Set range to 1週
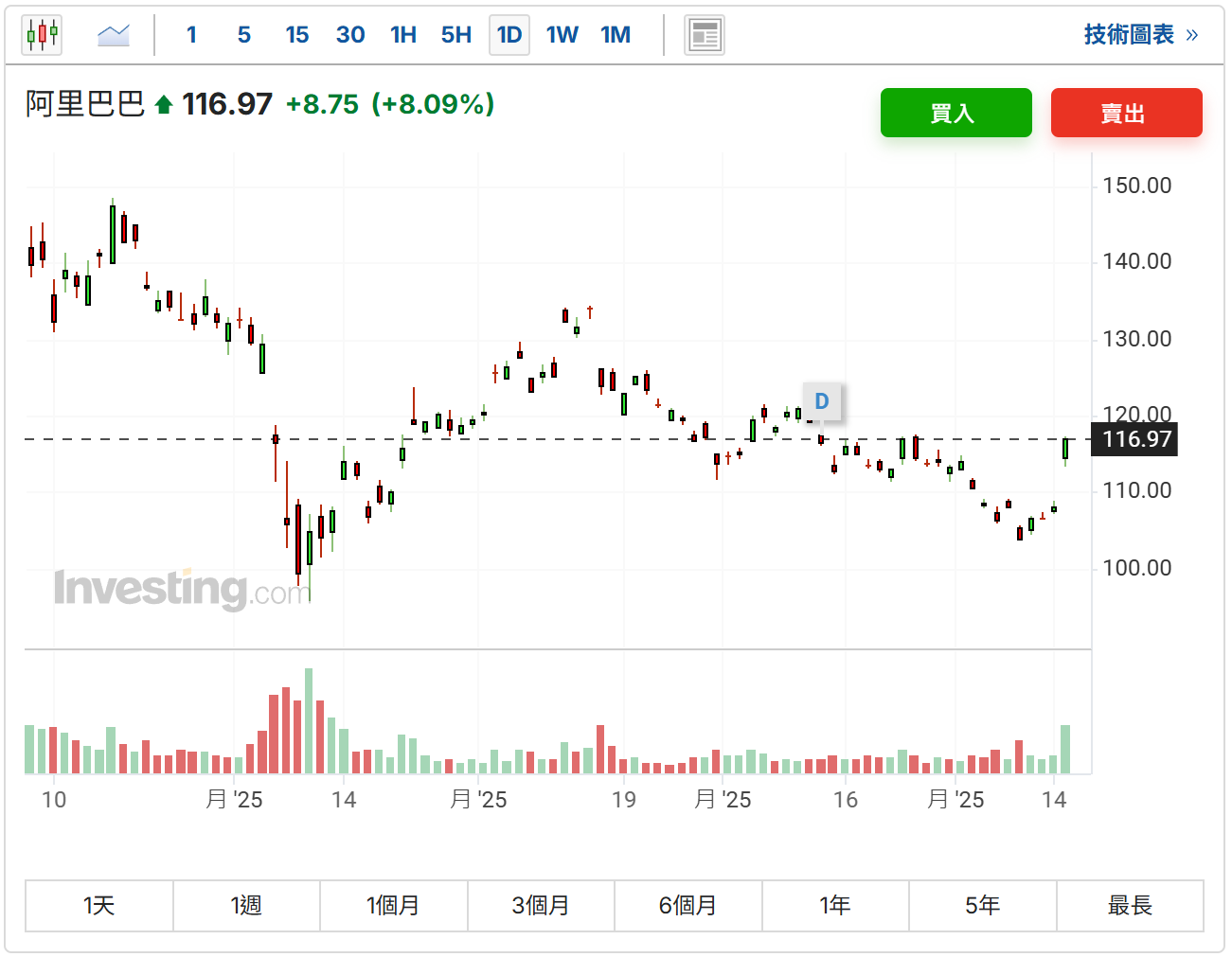The image size is (1232, 957). pos(246,906)
